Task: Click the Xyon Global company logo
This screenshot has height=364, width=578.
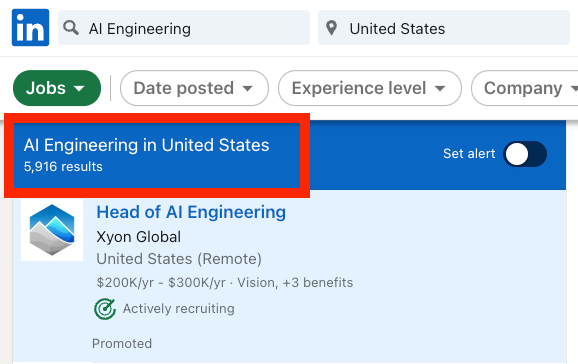Action: tap(52, 230)
